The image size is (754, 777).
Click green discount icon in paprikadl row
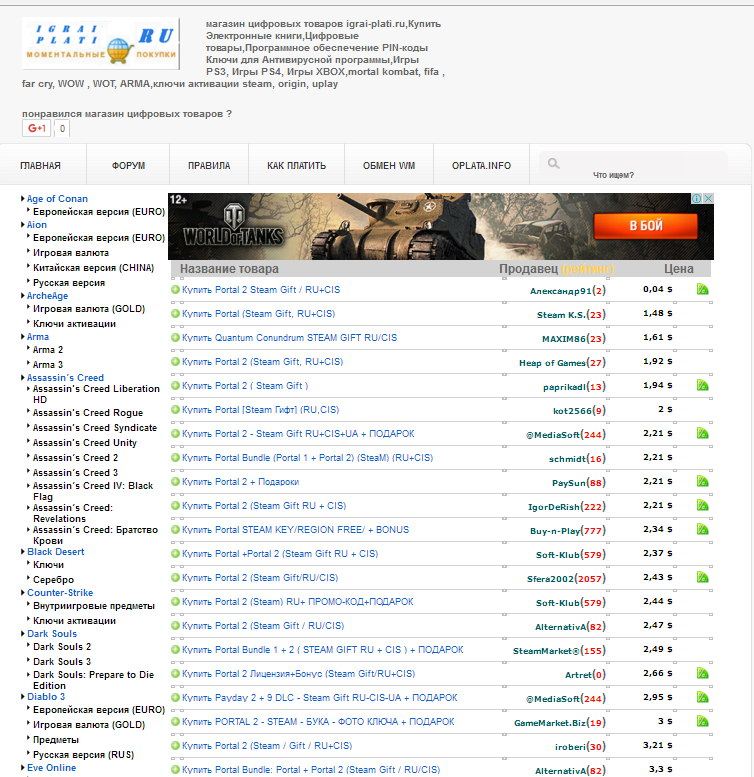[702, 385]
